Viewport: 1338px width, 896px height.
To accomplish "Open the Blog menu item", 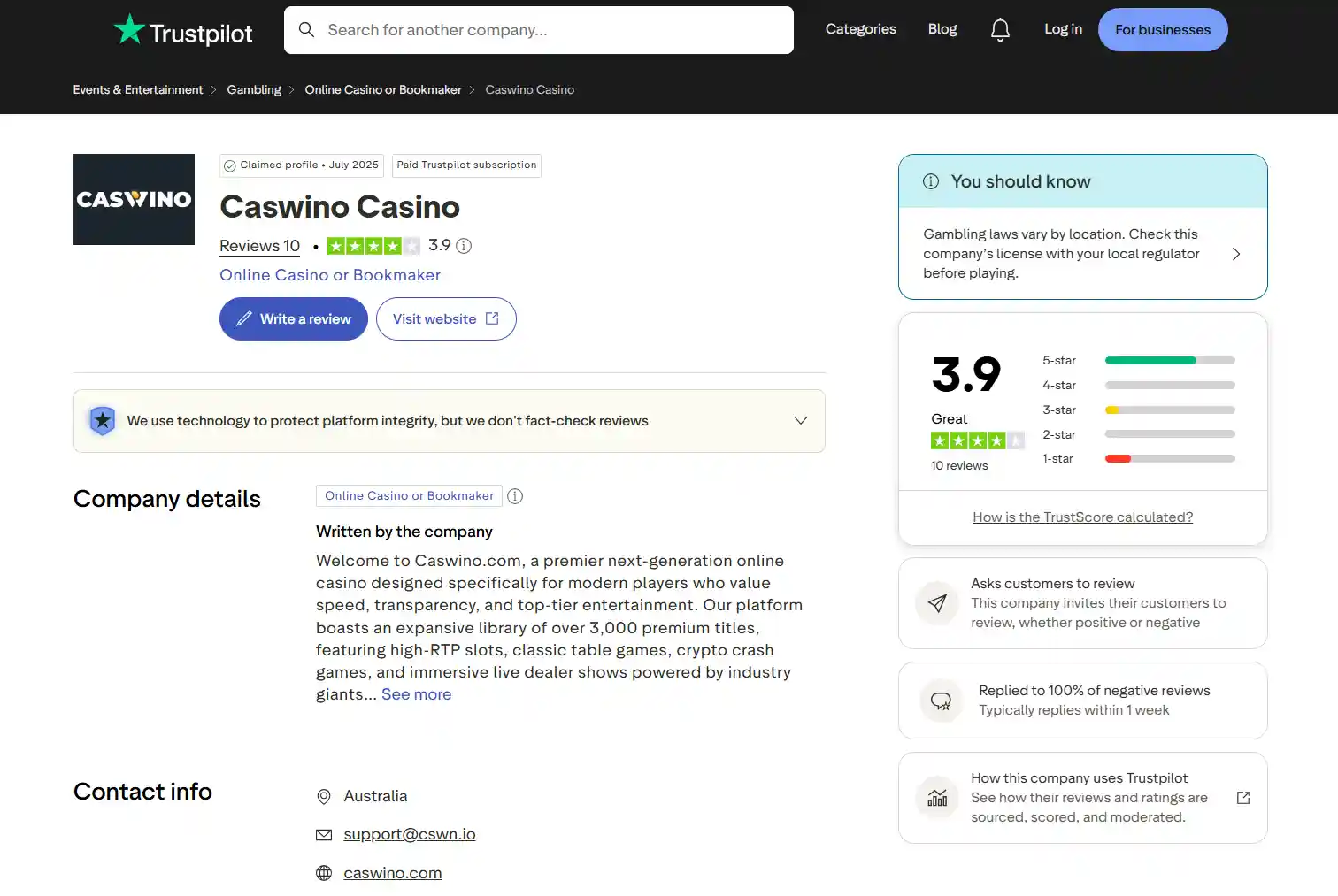I will pos(942,29).
